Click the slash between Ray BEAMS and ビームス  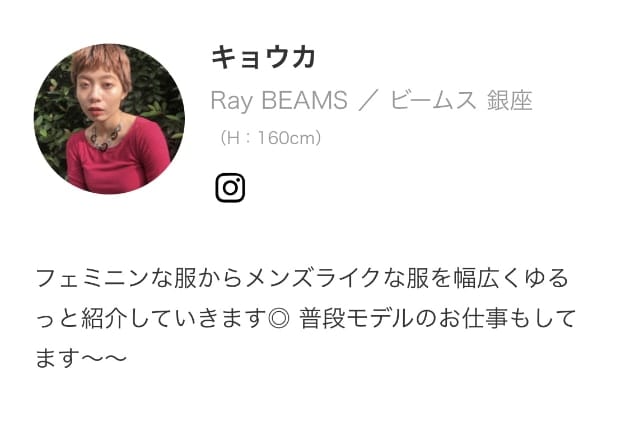click(x=369, y=100)
